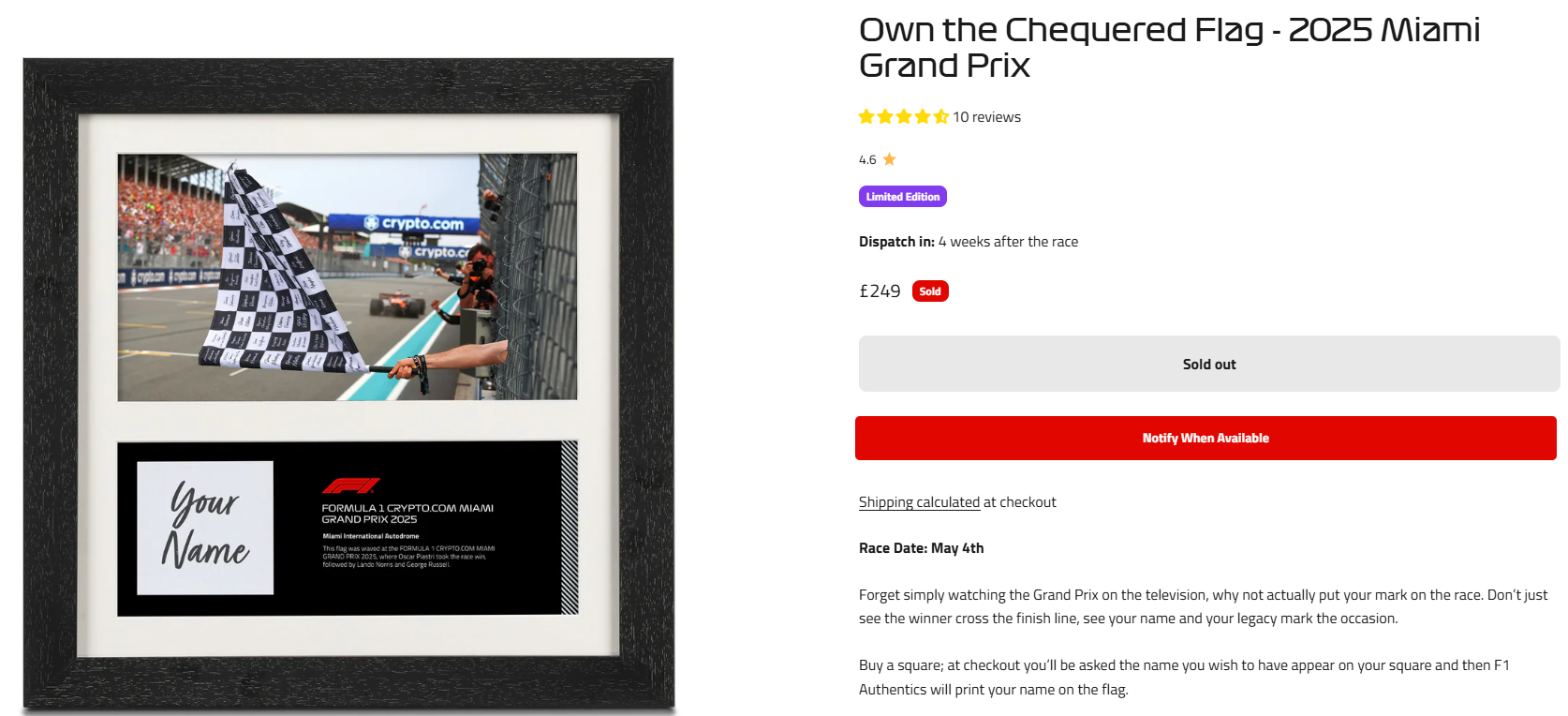Open the Shipping calculated link
This screenshot has width=1568, height=716.
coord(919,502)
